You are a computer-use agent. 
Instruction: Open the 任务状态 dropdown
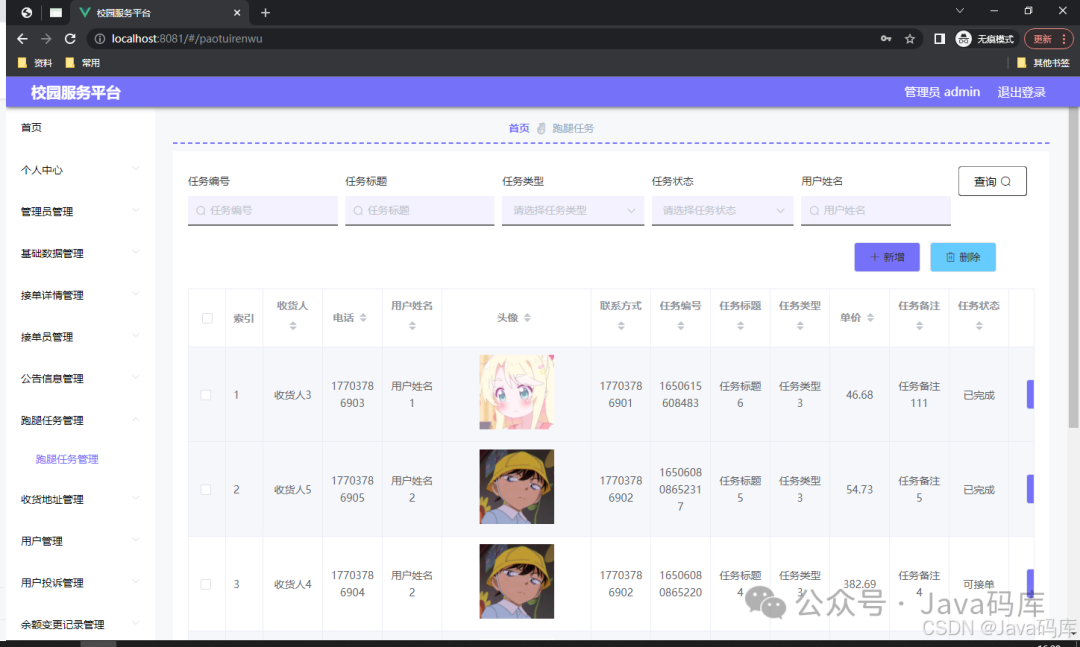point(722,211)
